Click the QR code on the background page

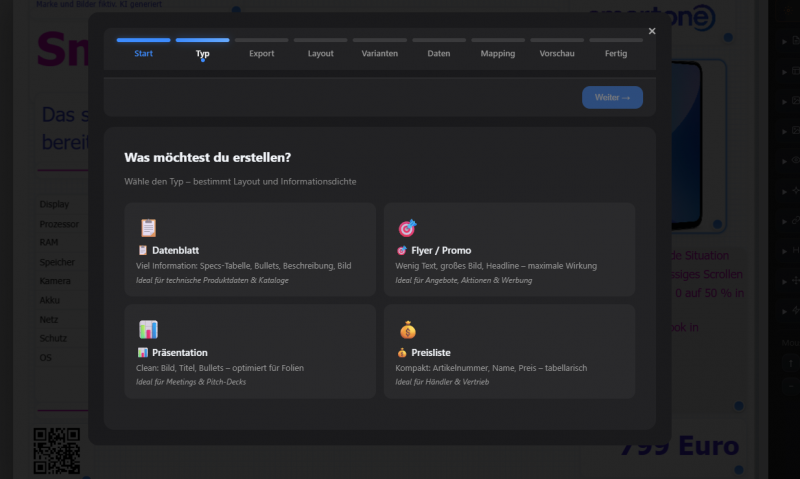click(x=57, y=450)
